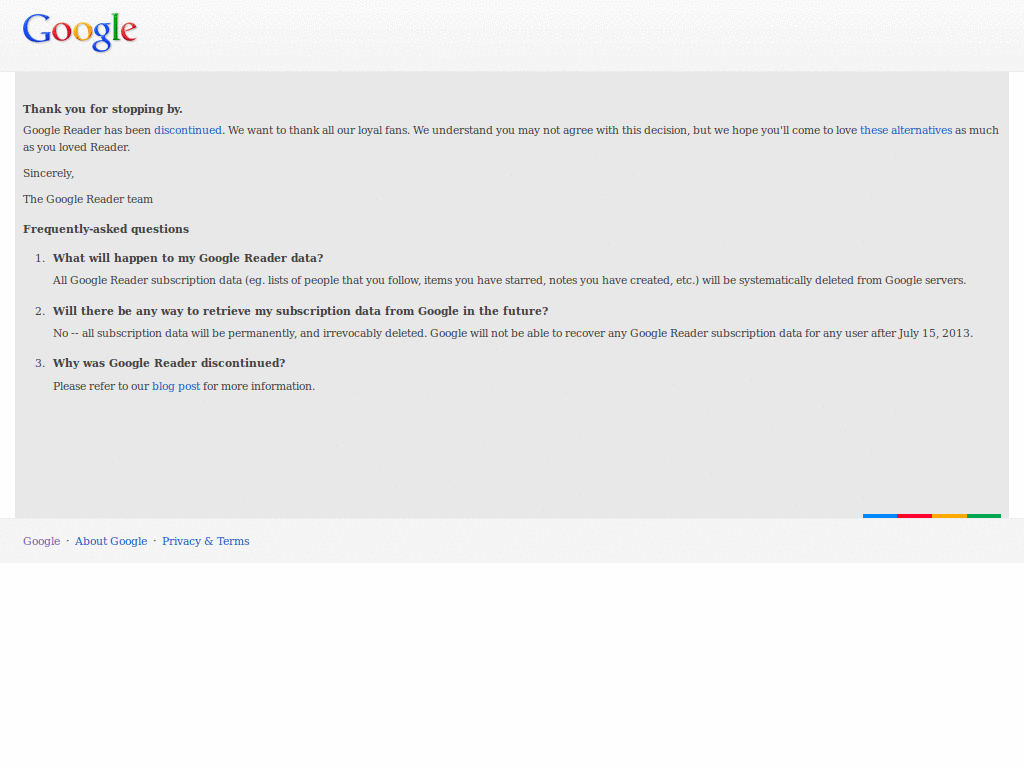Open the Google footer link

point(42,541)
